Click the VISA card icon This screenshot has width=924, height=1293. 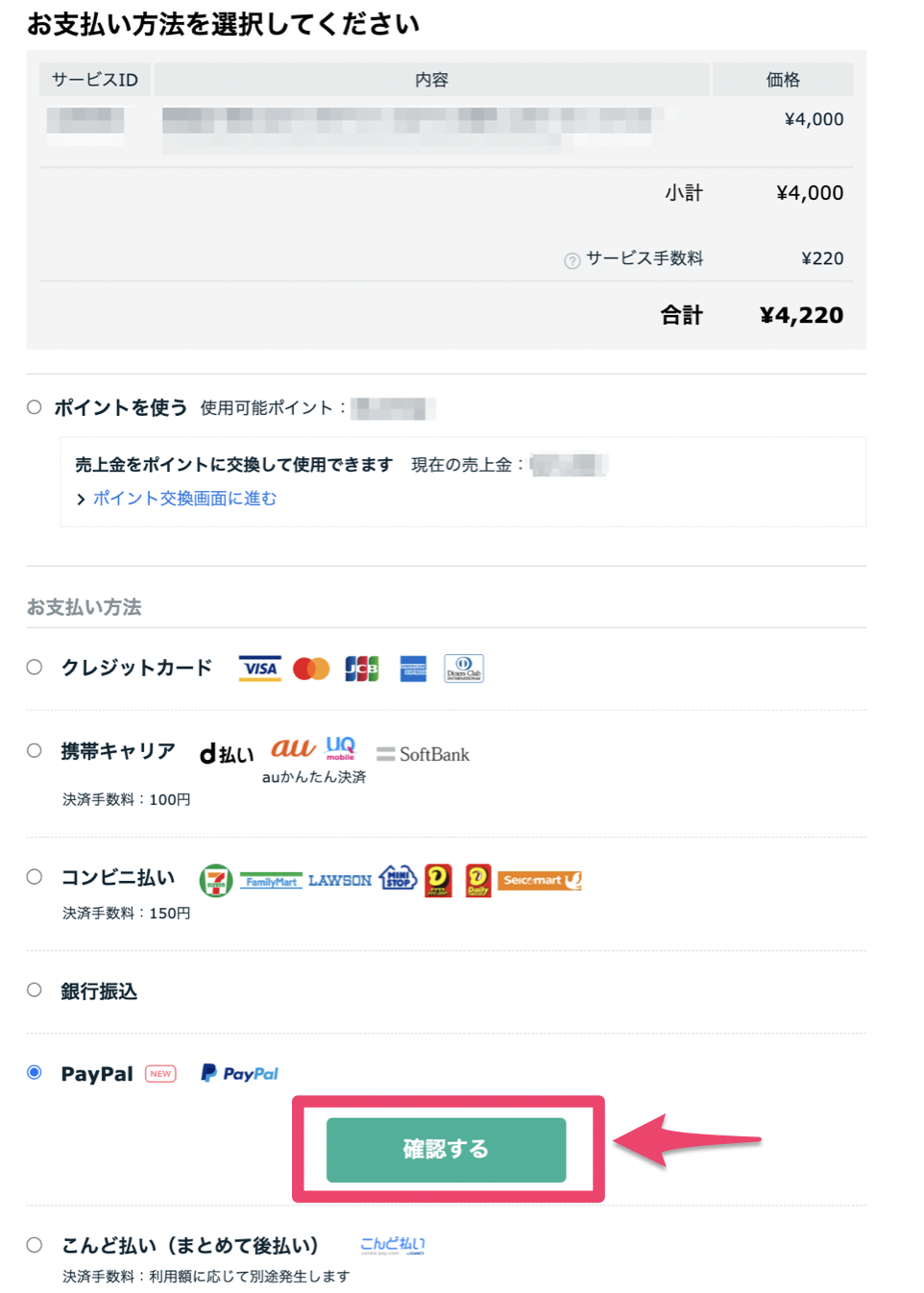pyautogui.click(x=258, y=669)
